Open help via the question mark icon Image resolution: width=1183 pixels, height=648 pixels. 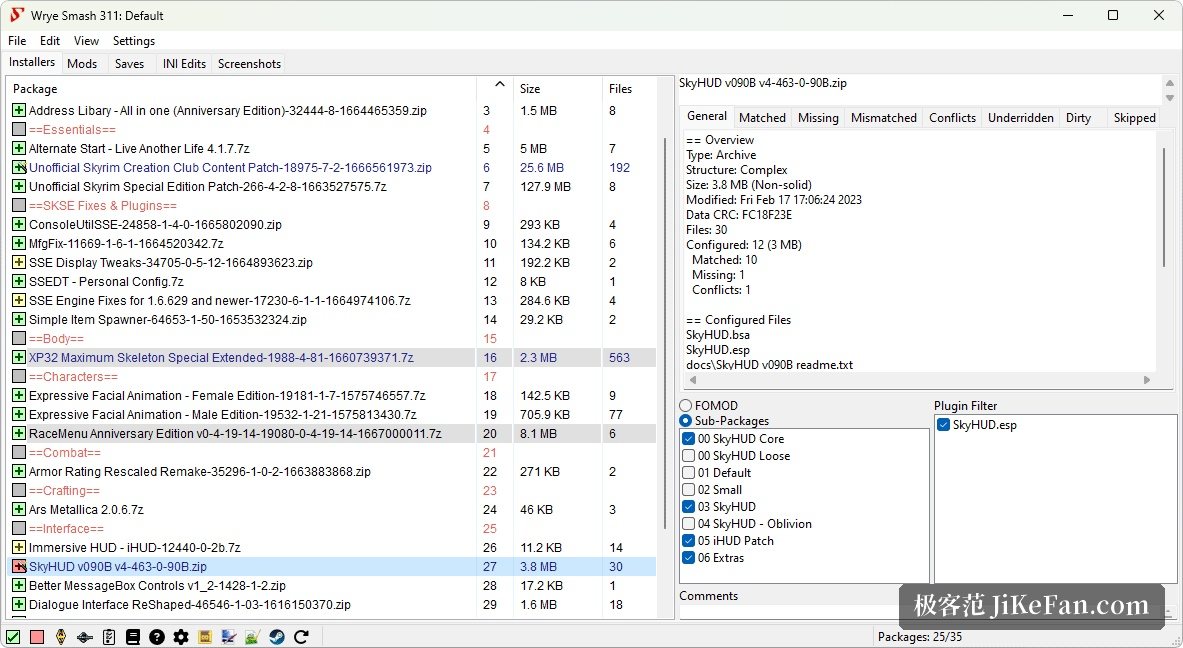pyautogui.click(x=157, y=637)
